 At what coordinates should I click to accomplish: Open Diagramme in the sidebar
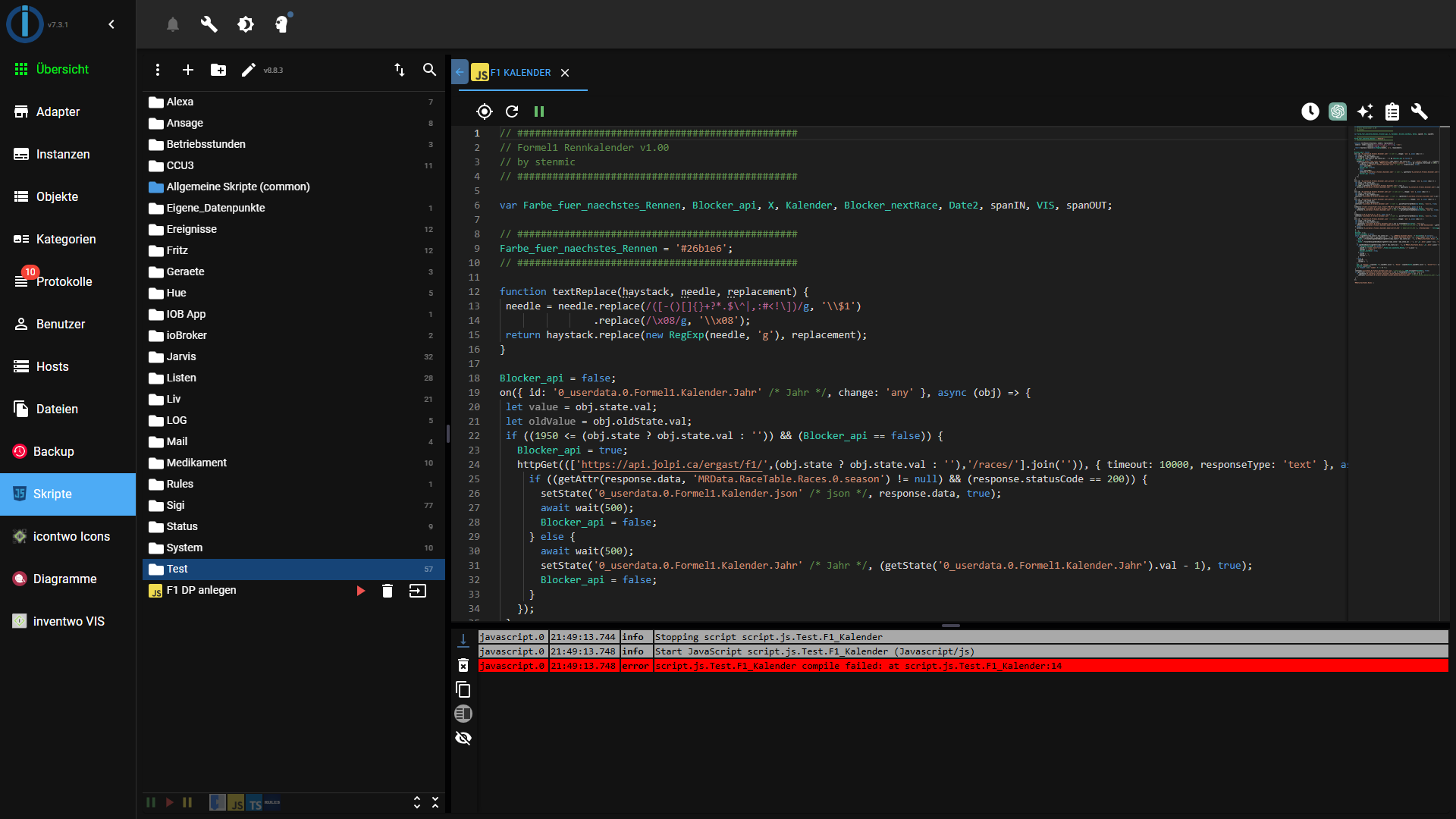pyautogui.click(x=68, y=579)
